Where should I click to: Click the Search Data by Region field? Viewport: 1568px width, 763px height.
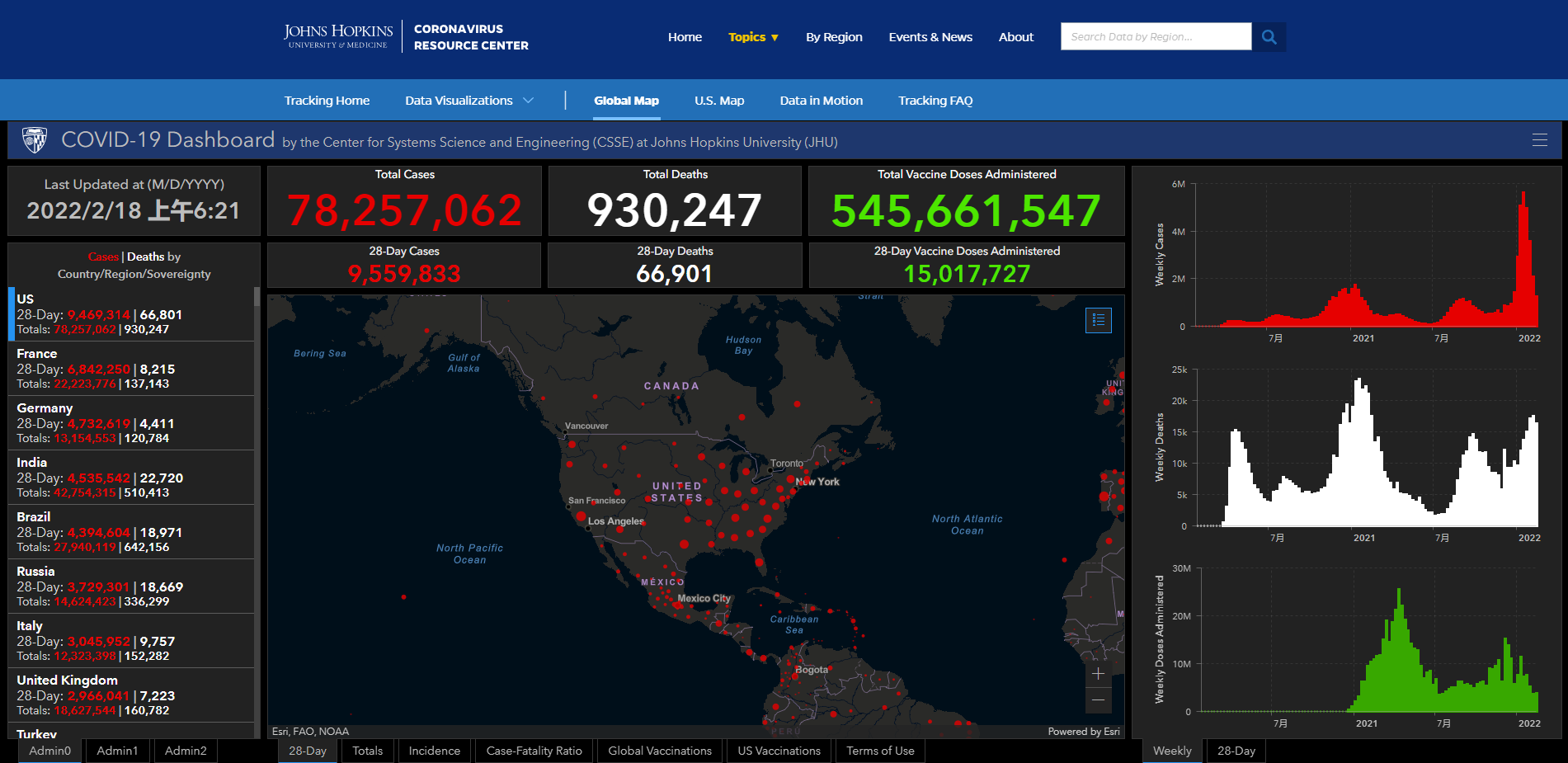1155,37
